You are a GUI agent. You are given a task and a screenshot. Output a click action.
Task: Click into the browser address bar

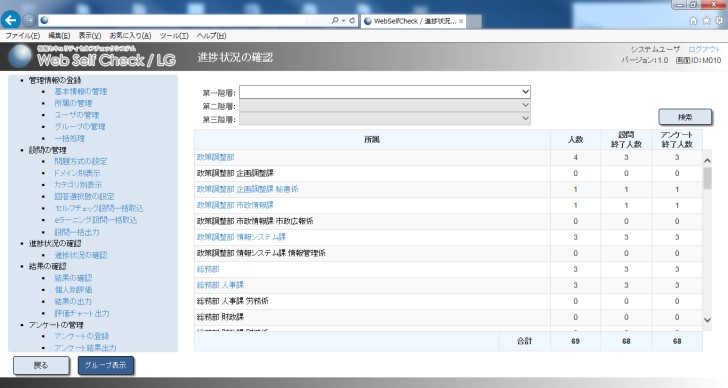click(186, 20)
